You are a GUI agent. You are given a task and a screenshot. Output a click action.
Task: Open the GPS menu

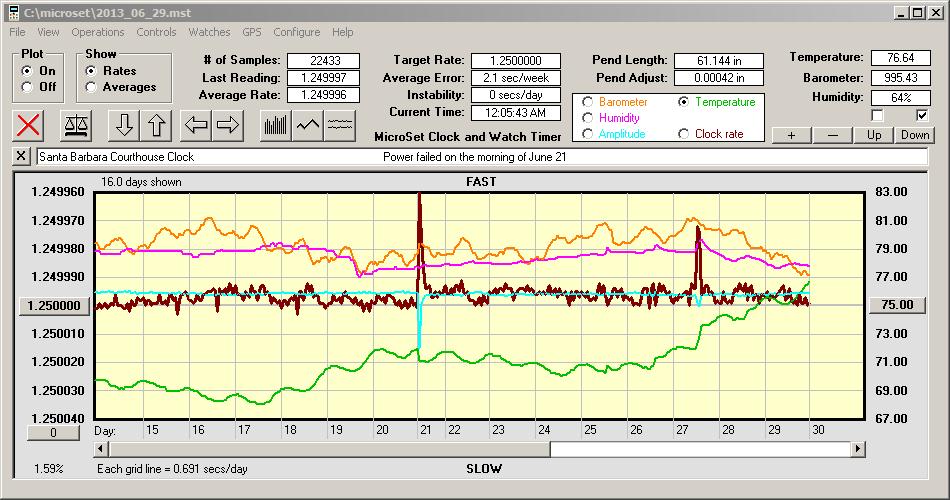pyautogui.click(x=251, y=32)
